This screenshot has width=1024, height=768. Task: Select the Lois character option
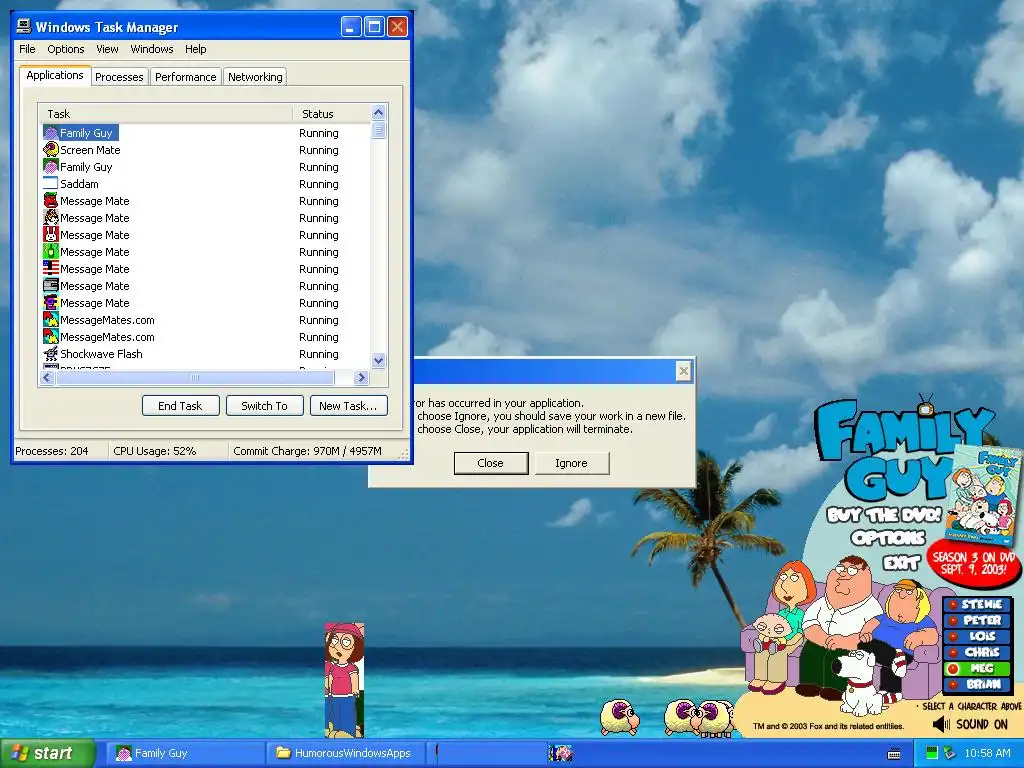coord(977,636)
